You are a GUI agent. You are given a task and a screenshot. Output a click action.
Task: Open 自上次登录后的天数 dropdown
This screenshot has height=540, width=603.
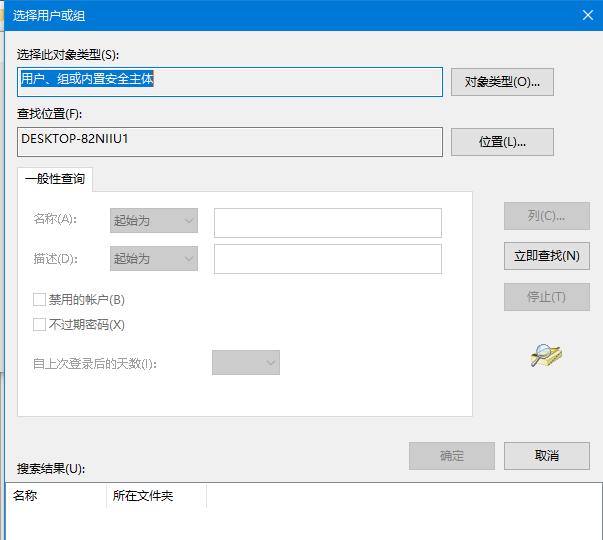(x=246, y=362)
